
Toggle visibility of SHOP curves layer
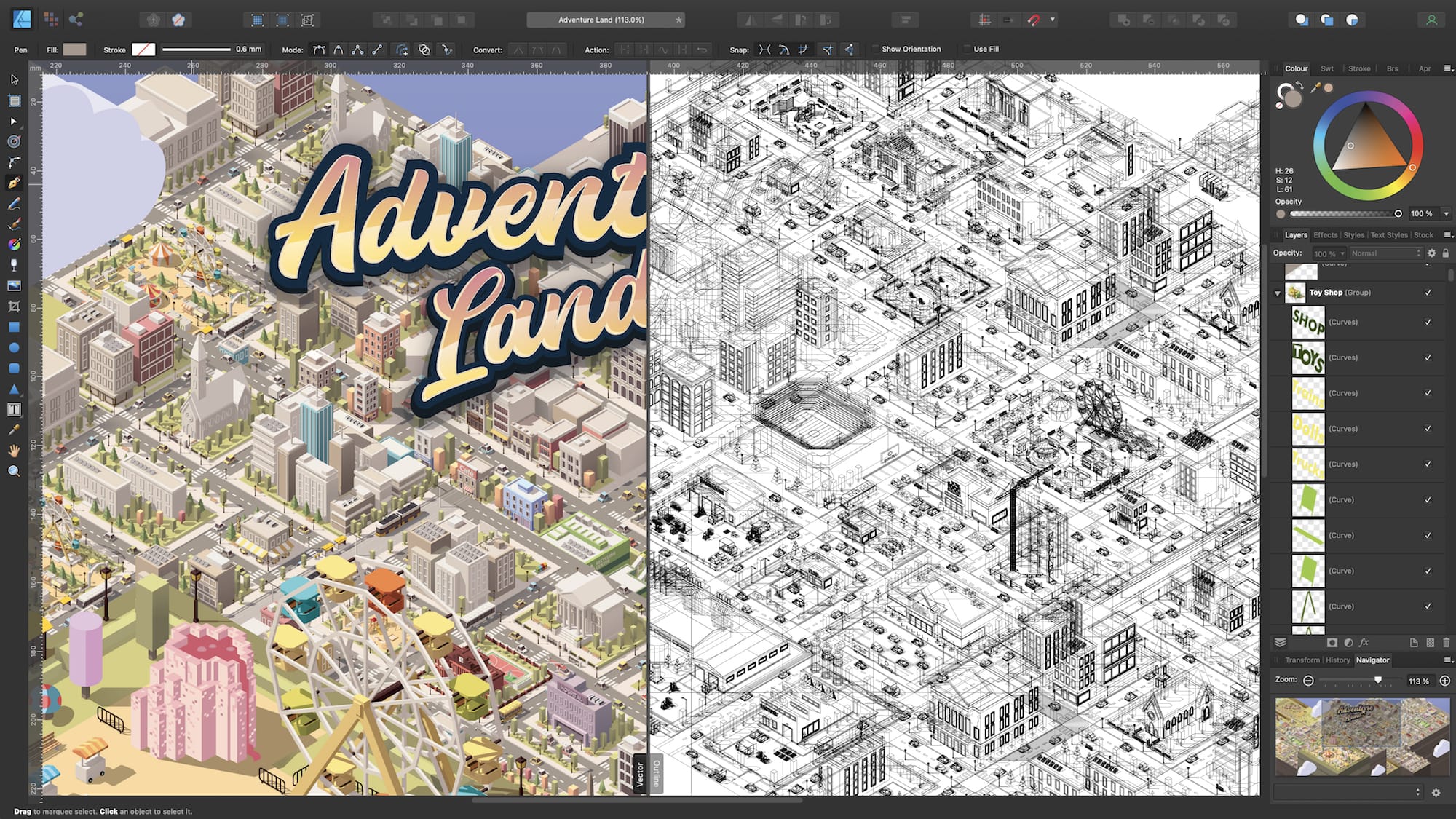[x=1428, y=322]
